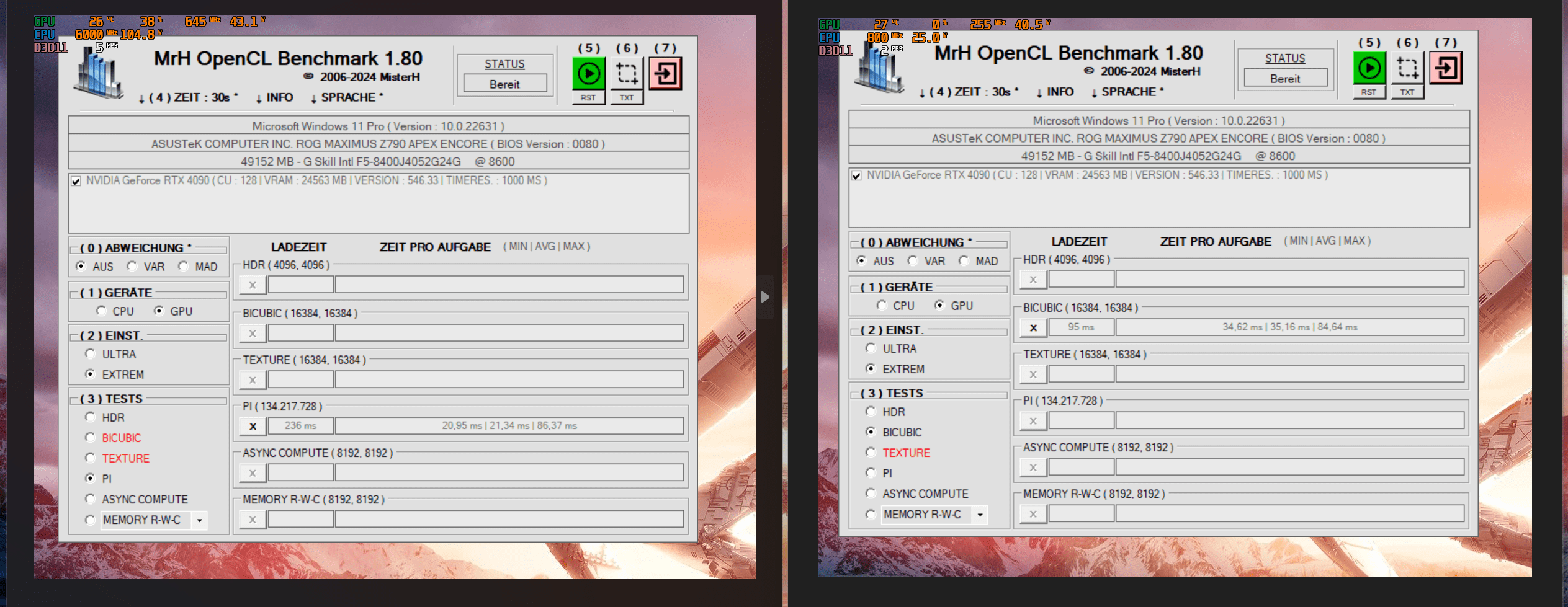Select TEXTURE test radio in right window

coord(871,452)
